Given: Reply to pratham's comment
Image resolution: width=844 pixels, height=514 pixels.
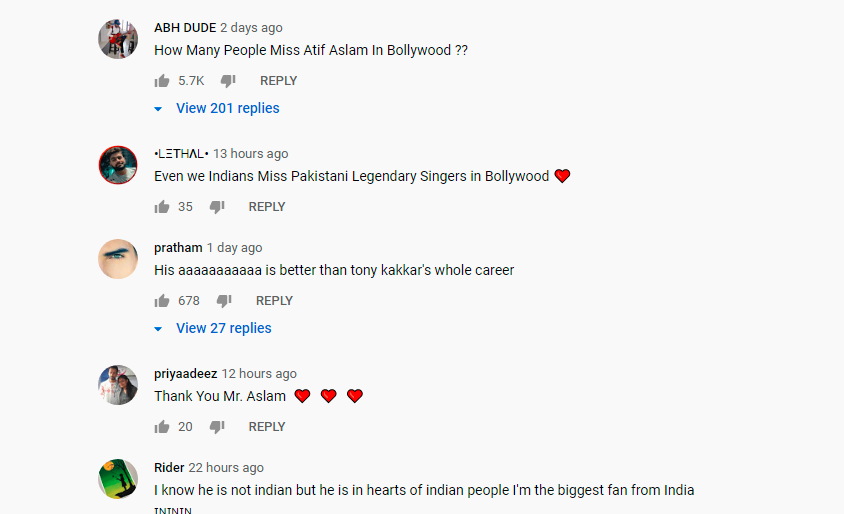Looking at the screenshot, I should [x=274, y=301].
